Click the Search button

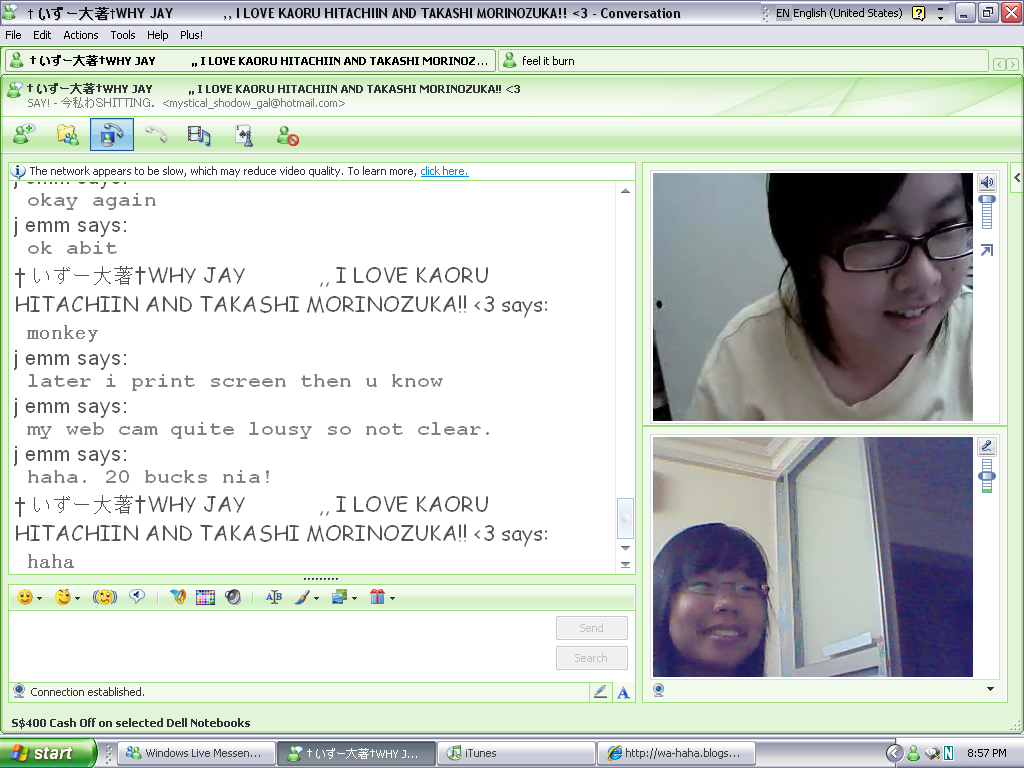point(592,658)
